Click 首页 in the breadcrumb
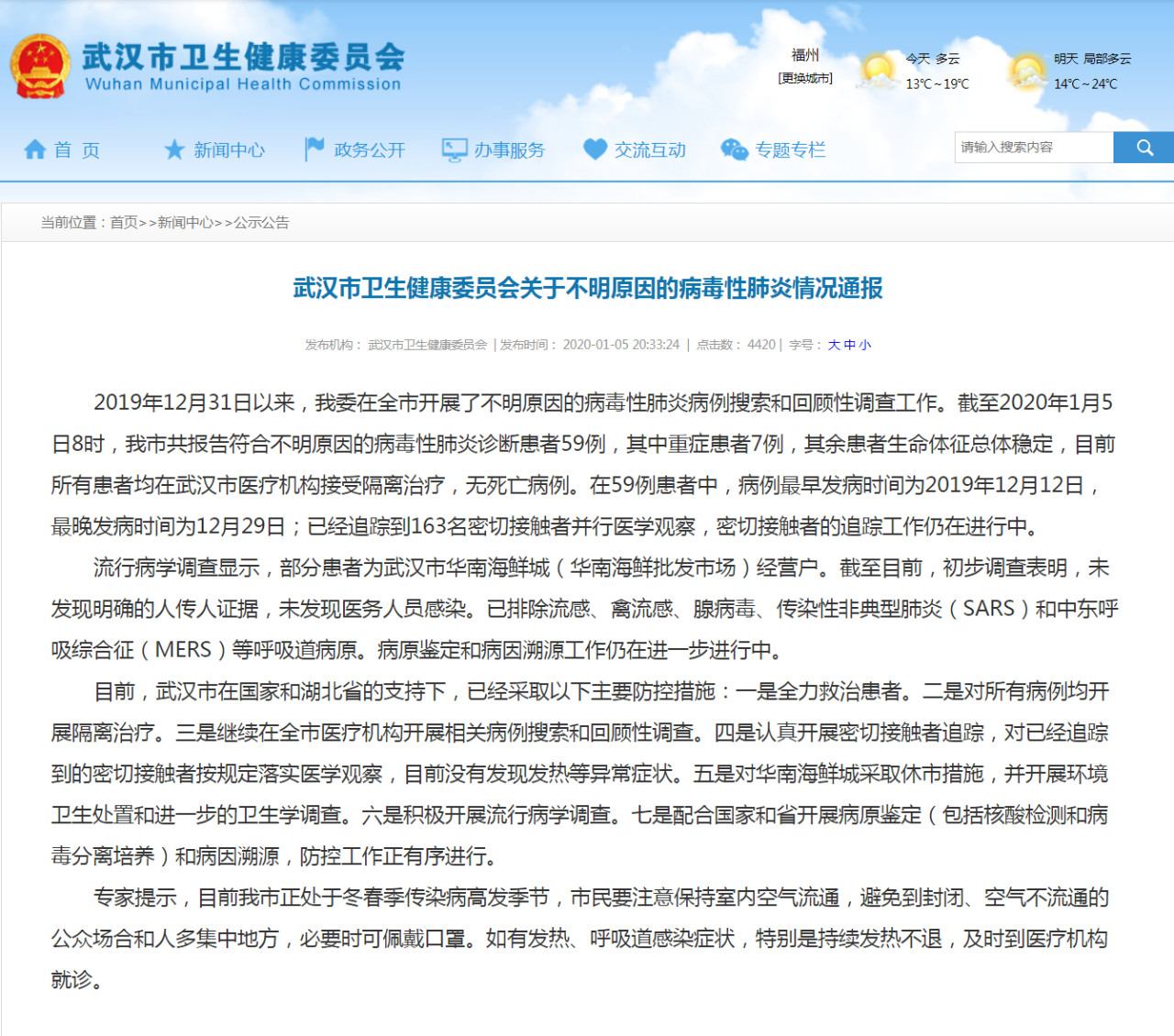Screen dimensions: 1174x1036 (x=124, y=222)
